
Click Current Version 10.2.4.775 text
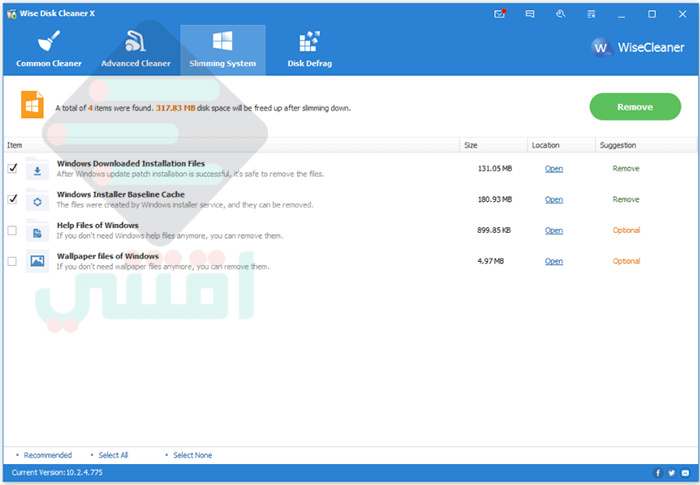(x=57, y=472)
